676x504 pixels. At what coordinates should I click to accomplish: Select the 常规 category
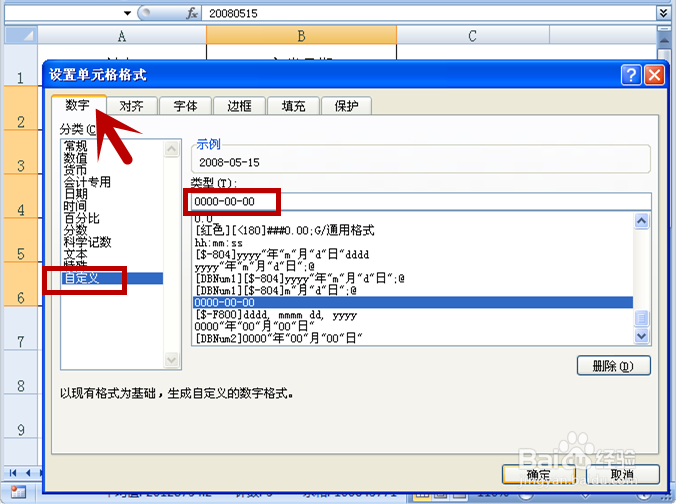pyautogui.click(x=75, y=146)
